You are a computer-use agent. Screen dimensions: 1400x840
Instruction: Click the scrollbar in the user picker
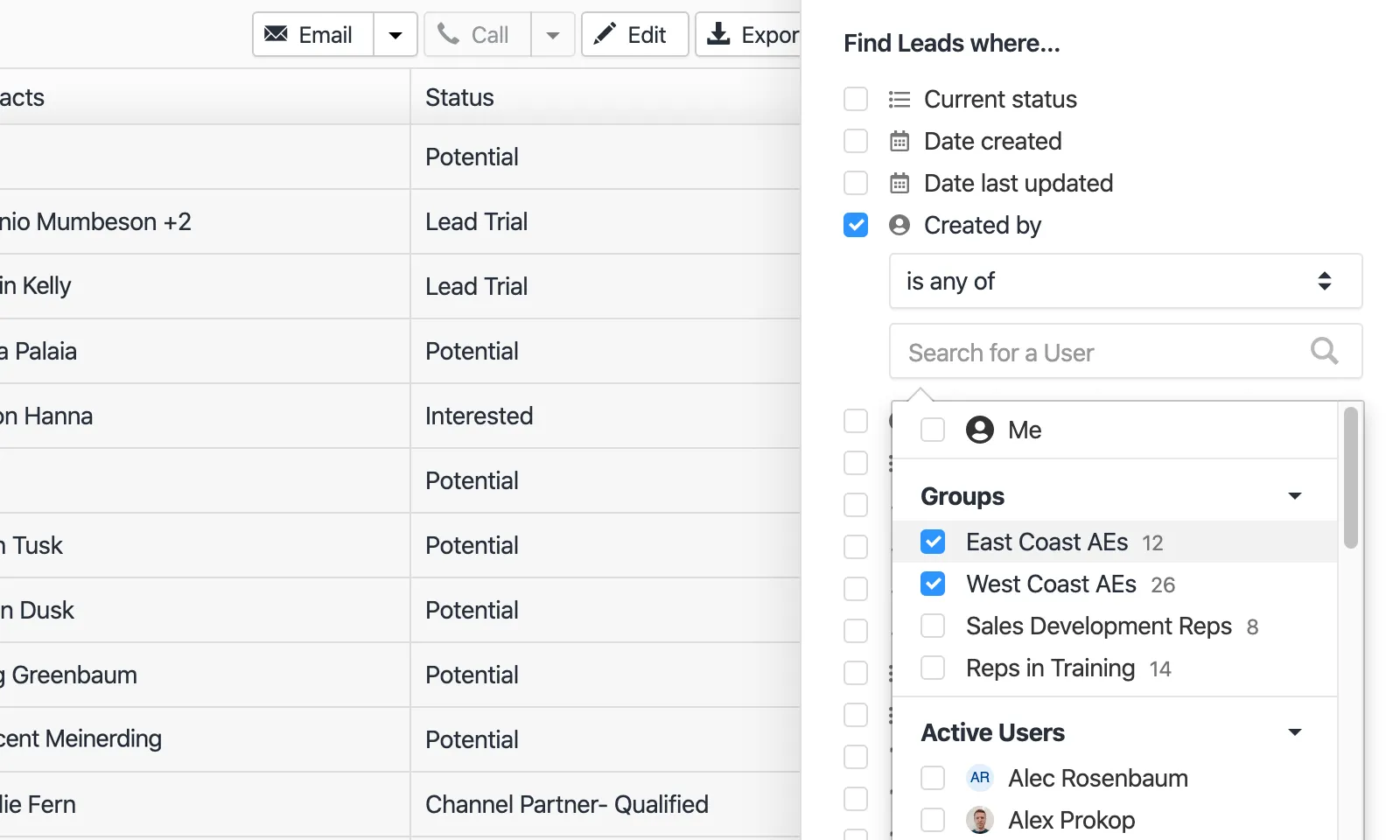[1350, 477]
